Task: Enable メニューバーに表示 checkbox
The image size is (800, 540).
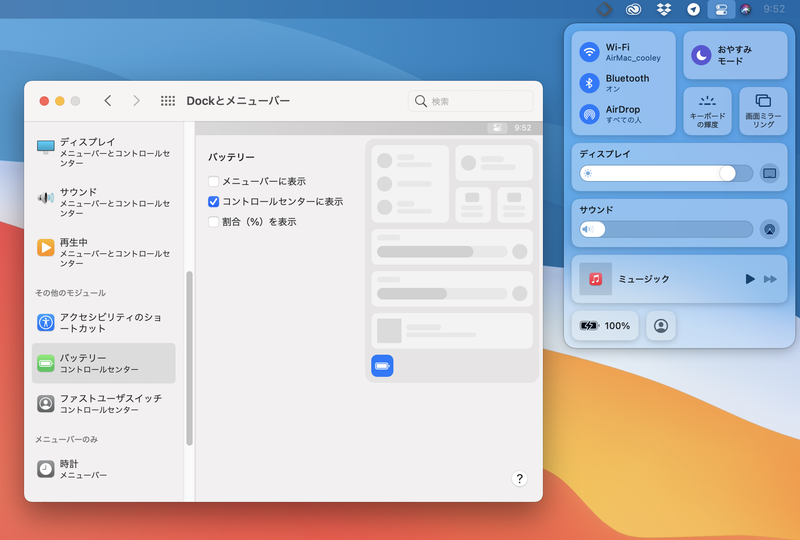Action: [213, 181]
